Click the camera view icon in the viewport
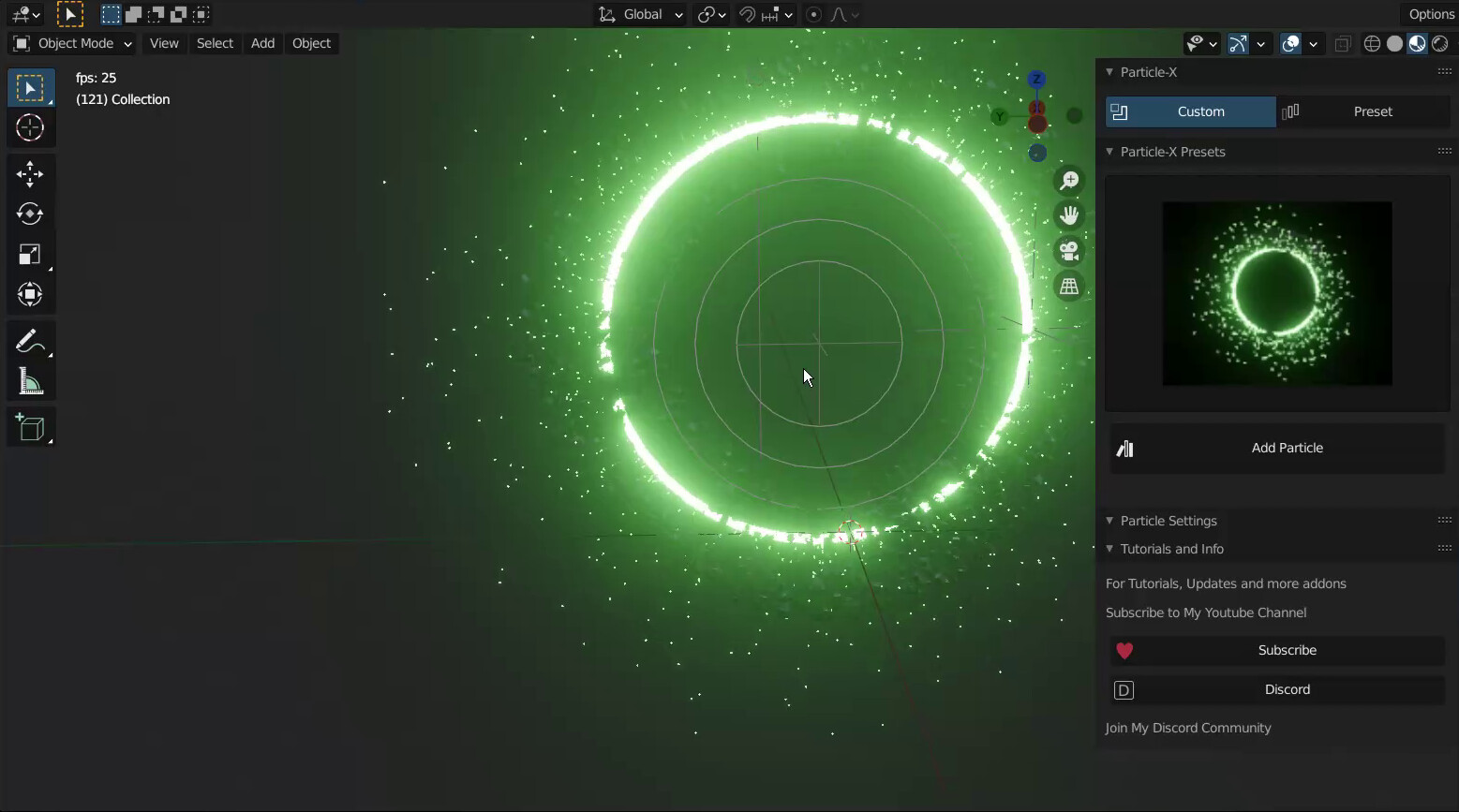The width and height of the screenshot is (1459, 812). 1069,250
